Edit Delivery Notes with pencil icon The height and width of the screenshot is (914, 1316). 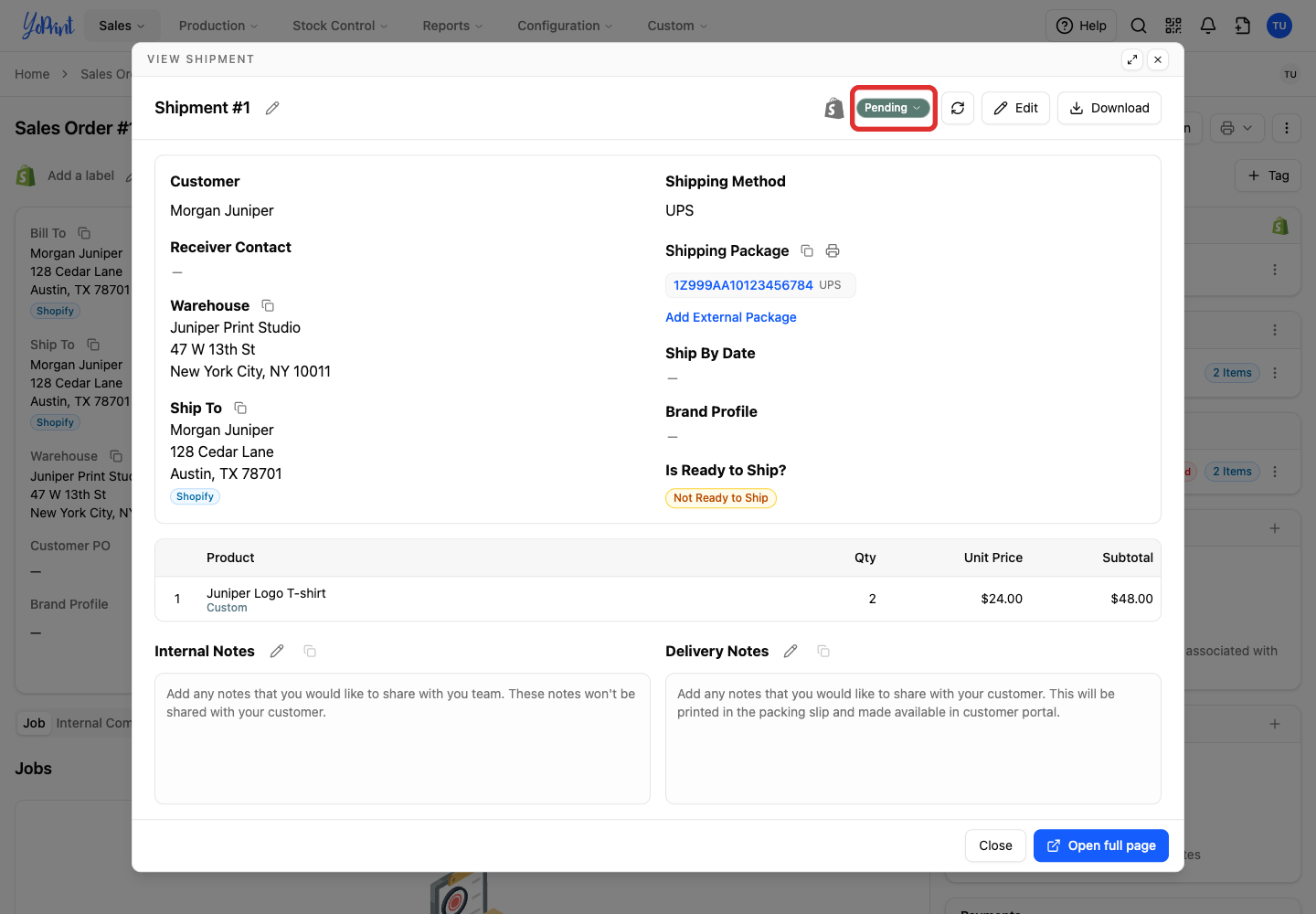point(791,651)
